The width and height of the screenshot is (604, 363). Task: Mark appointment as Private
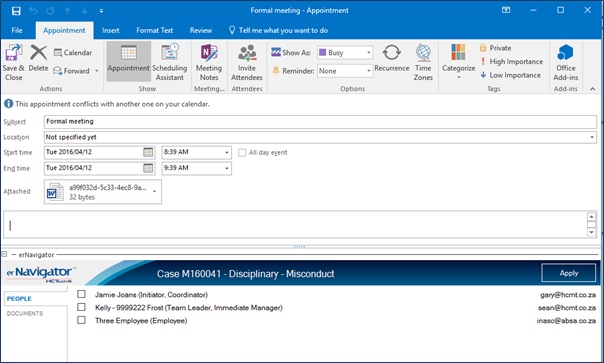[495, 48]
